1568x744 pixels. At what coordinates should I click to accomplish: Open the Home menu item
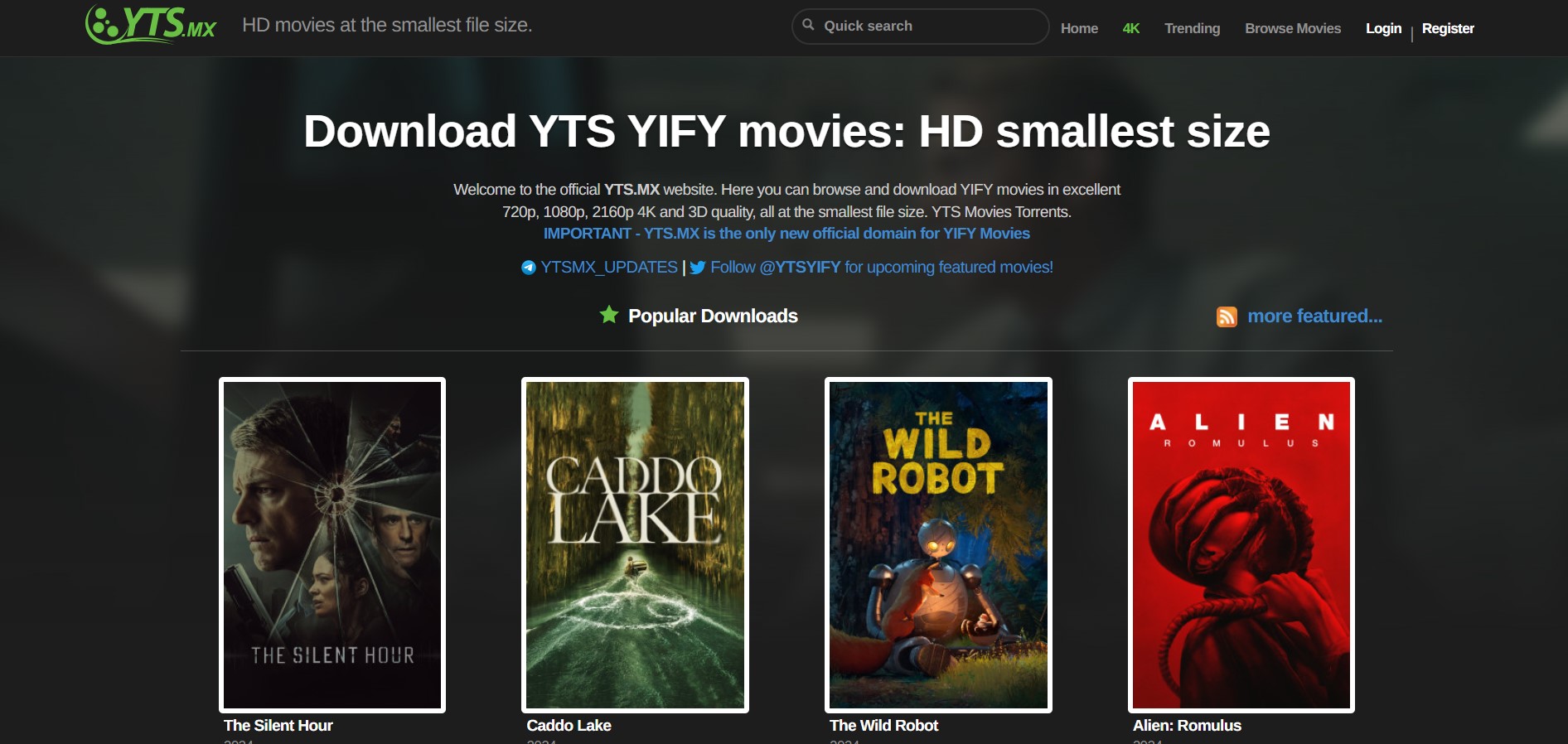pyautogui.click(x=1079, y=28)
